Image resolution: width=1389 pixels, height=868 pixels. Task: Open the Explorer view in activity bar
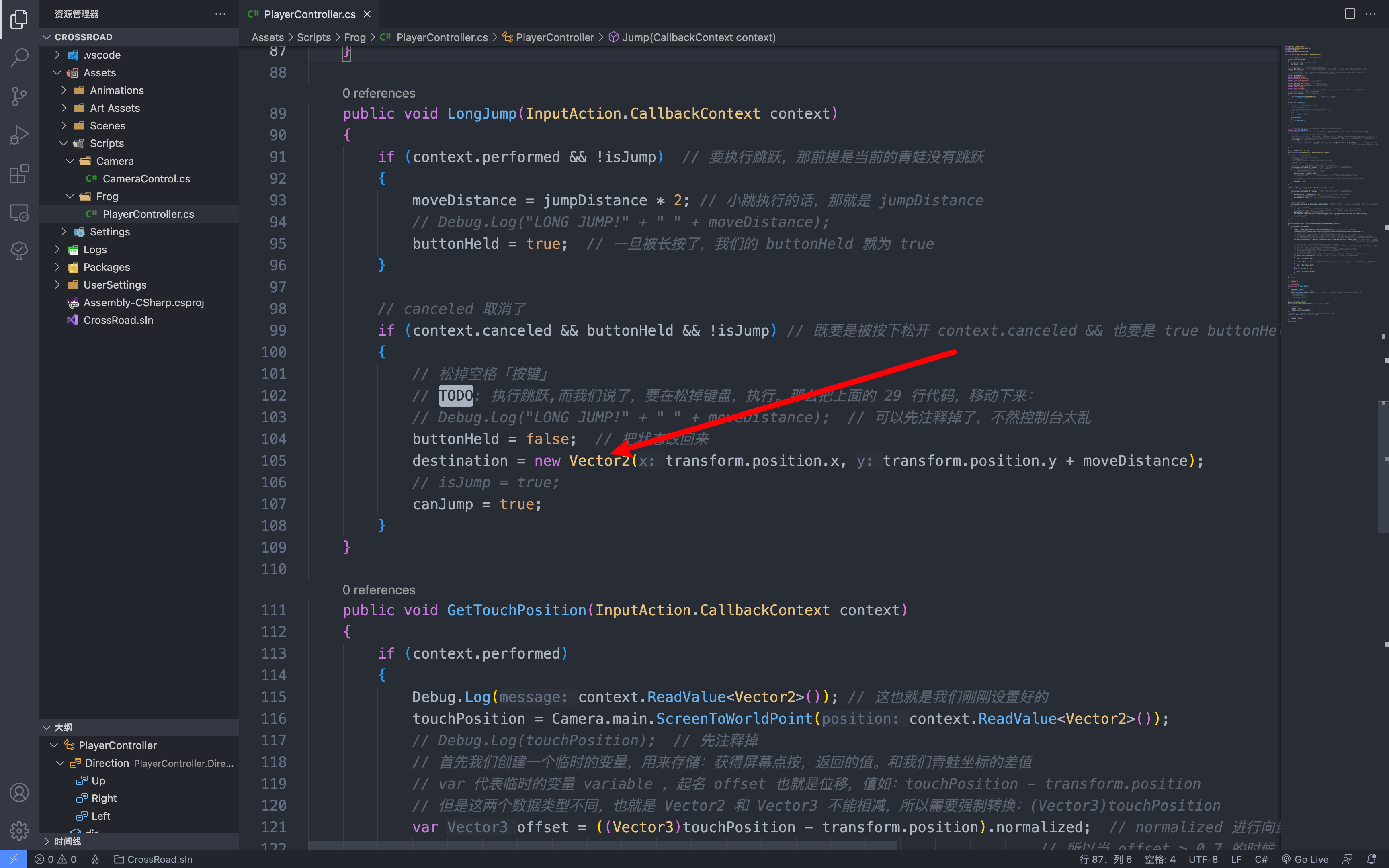[x=19, y=19]
